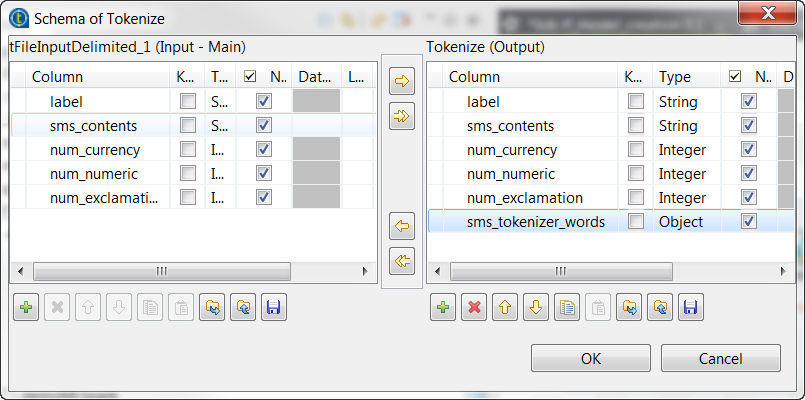Click input table horizontal scrollbar thumb
This screenshot has width=805, height=400.
162,271
